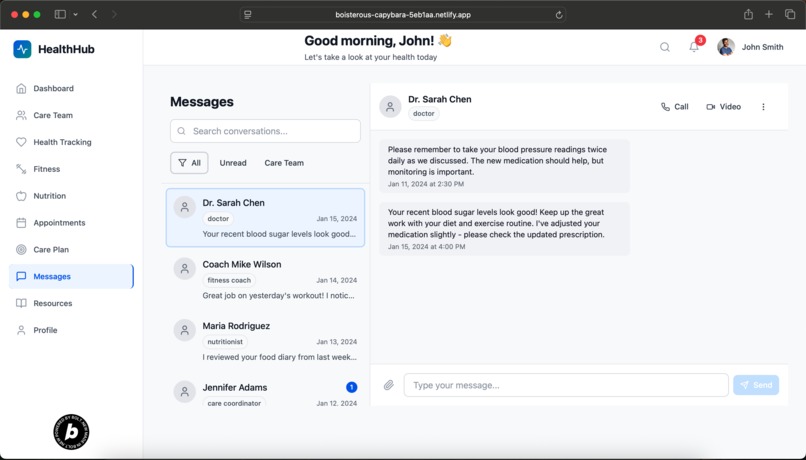Click the doctor tag in chat header
Viewport: 806px width, 460px height.
pos(424,114)
